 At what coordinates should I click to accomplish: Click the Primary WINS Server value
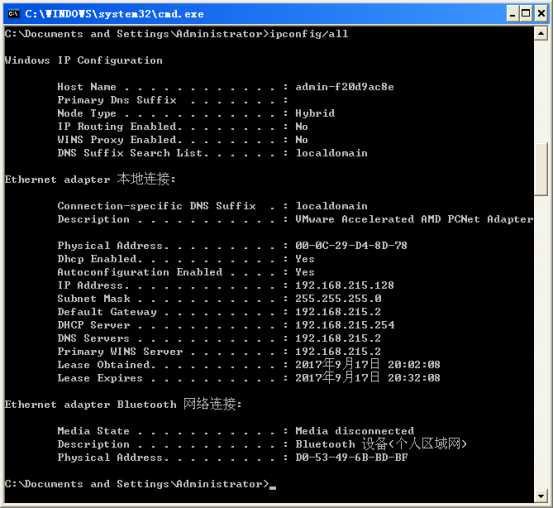pos(338,352)
